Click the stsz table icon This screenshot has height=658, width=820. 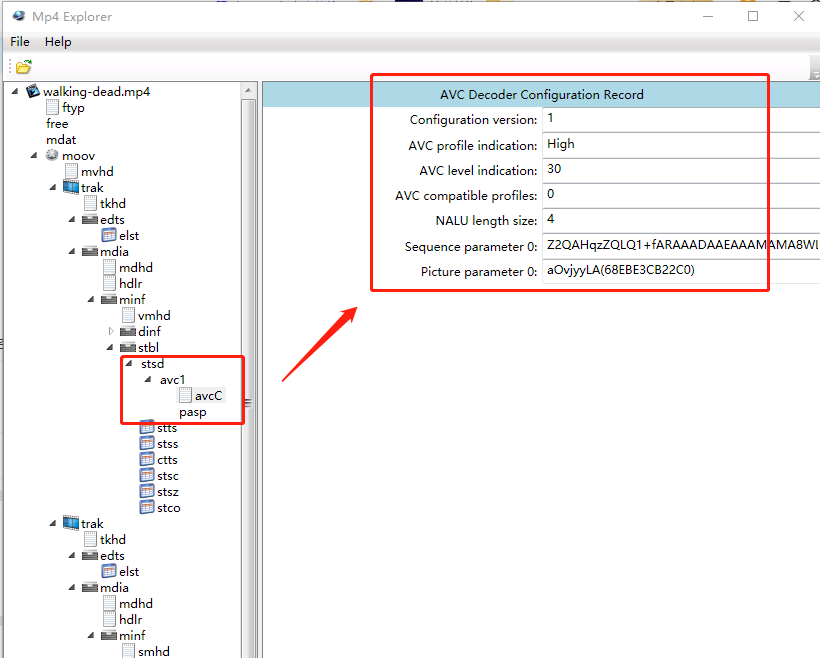pos(147,492)
